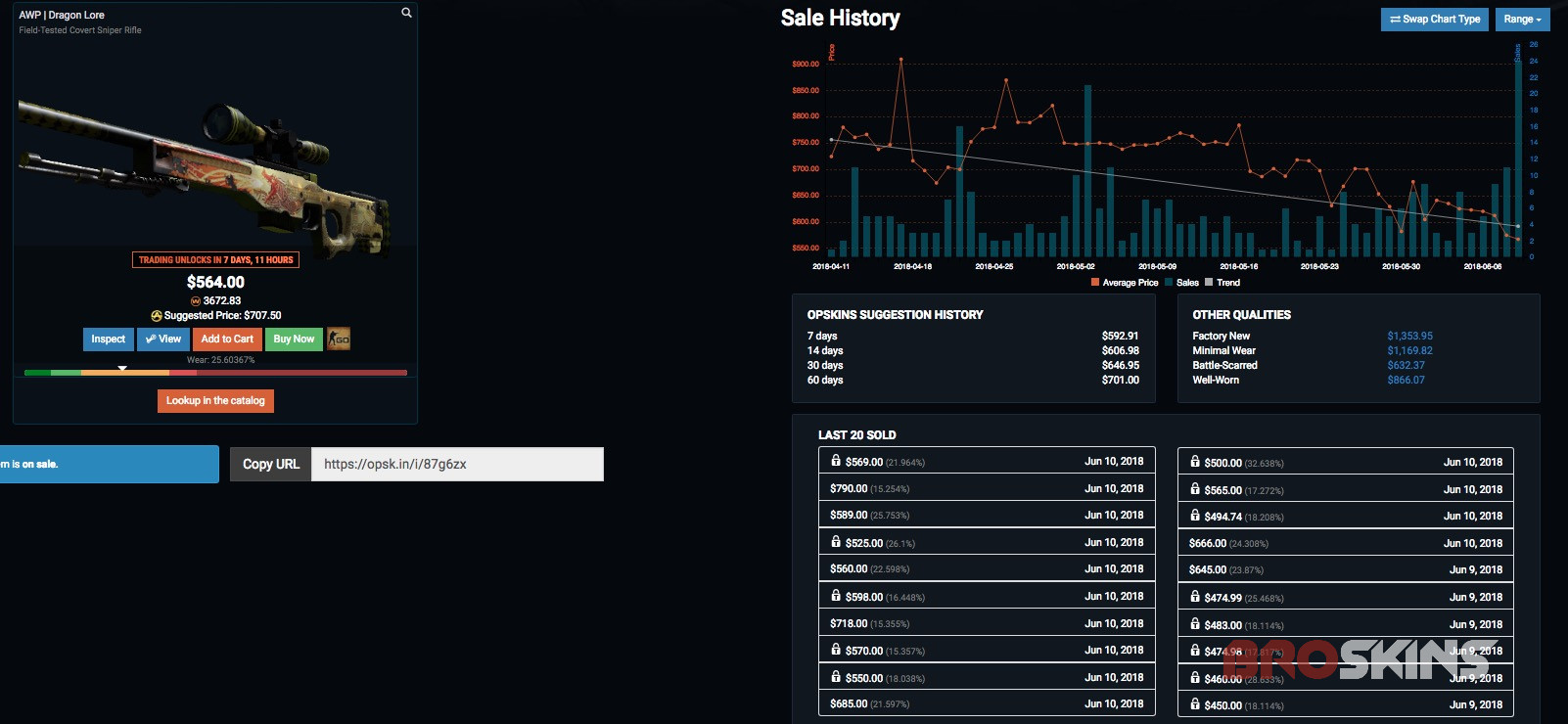
Task: Click the AWP | Dragon Lore title
Action: pyautogui.click(x=62, y=15)
